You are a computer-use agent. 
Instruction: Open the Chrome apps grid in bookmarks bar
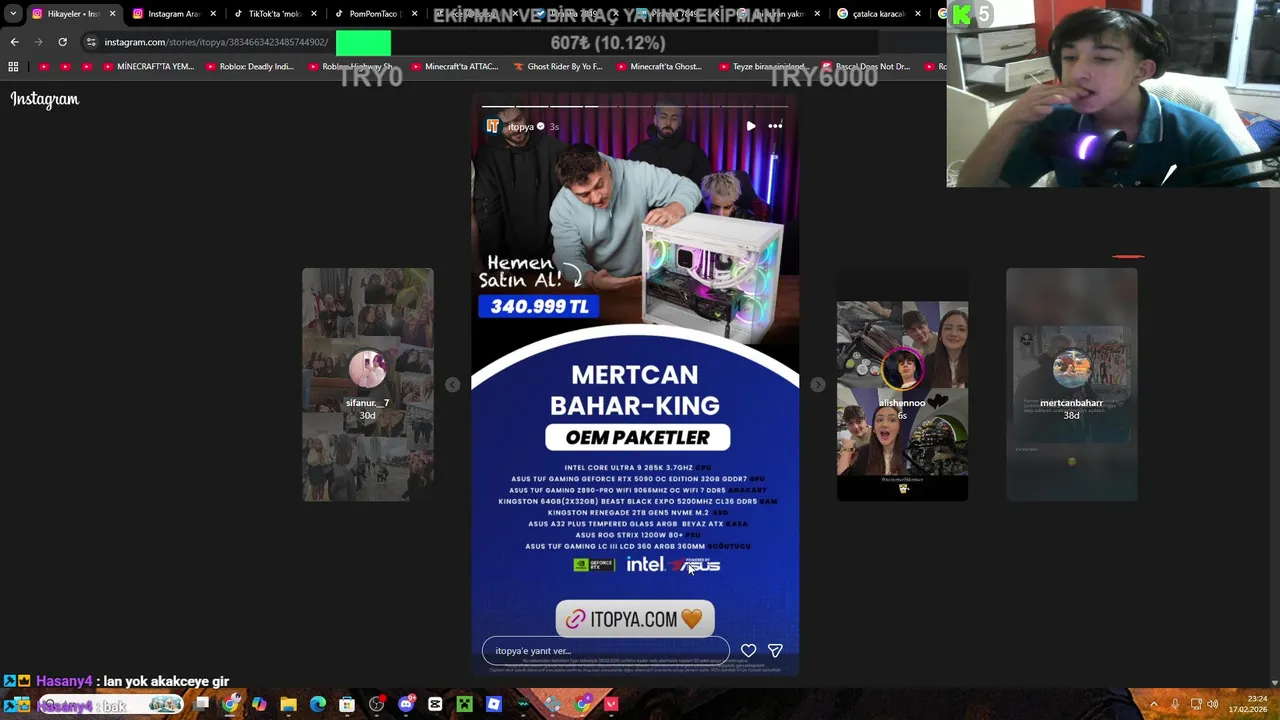coord(13,67)
